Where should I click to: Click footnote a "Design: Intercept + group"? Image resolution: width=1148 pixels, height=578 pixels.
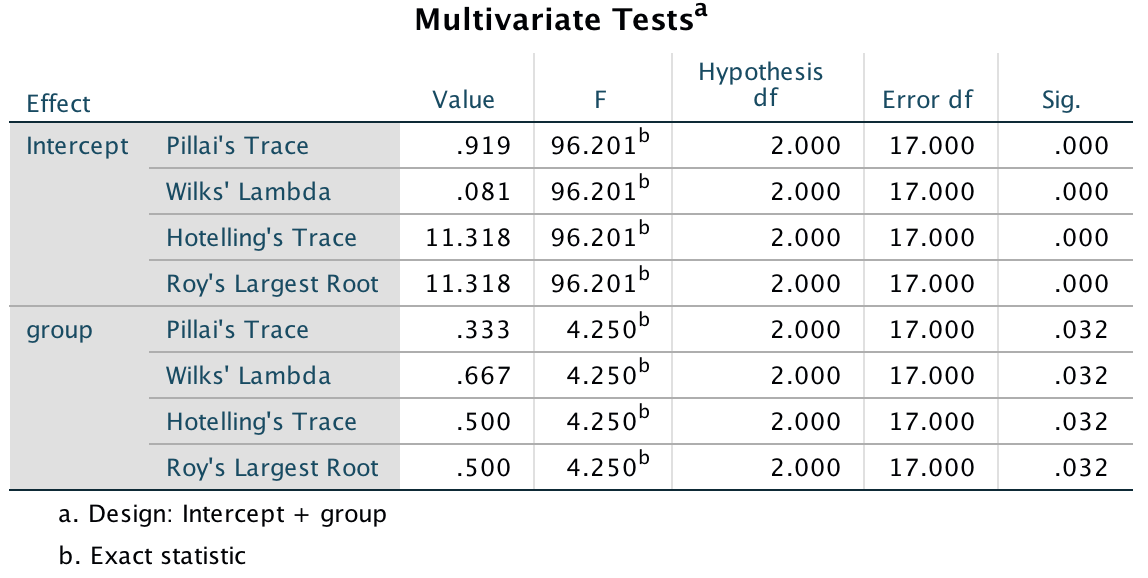point(222,515)
